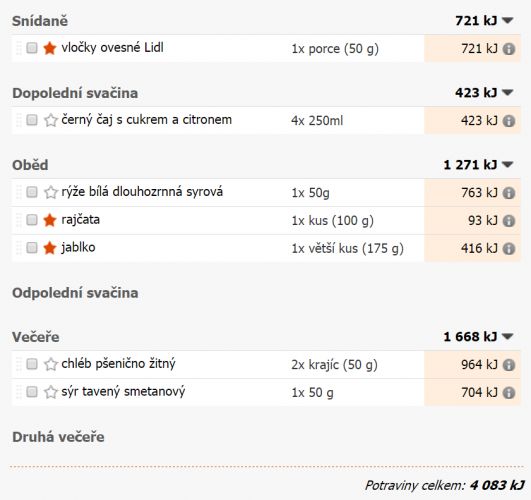Select the Druhá večeře section heading
Viewport: 531px width, 500px height.
[x=58, y=437]
